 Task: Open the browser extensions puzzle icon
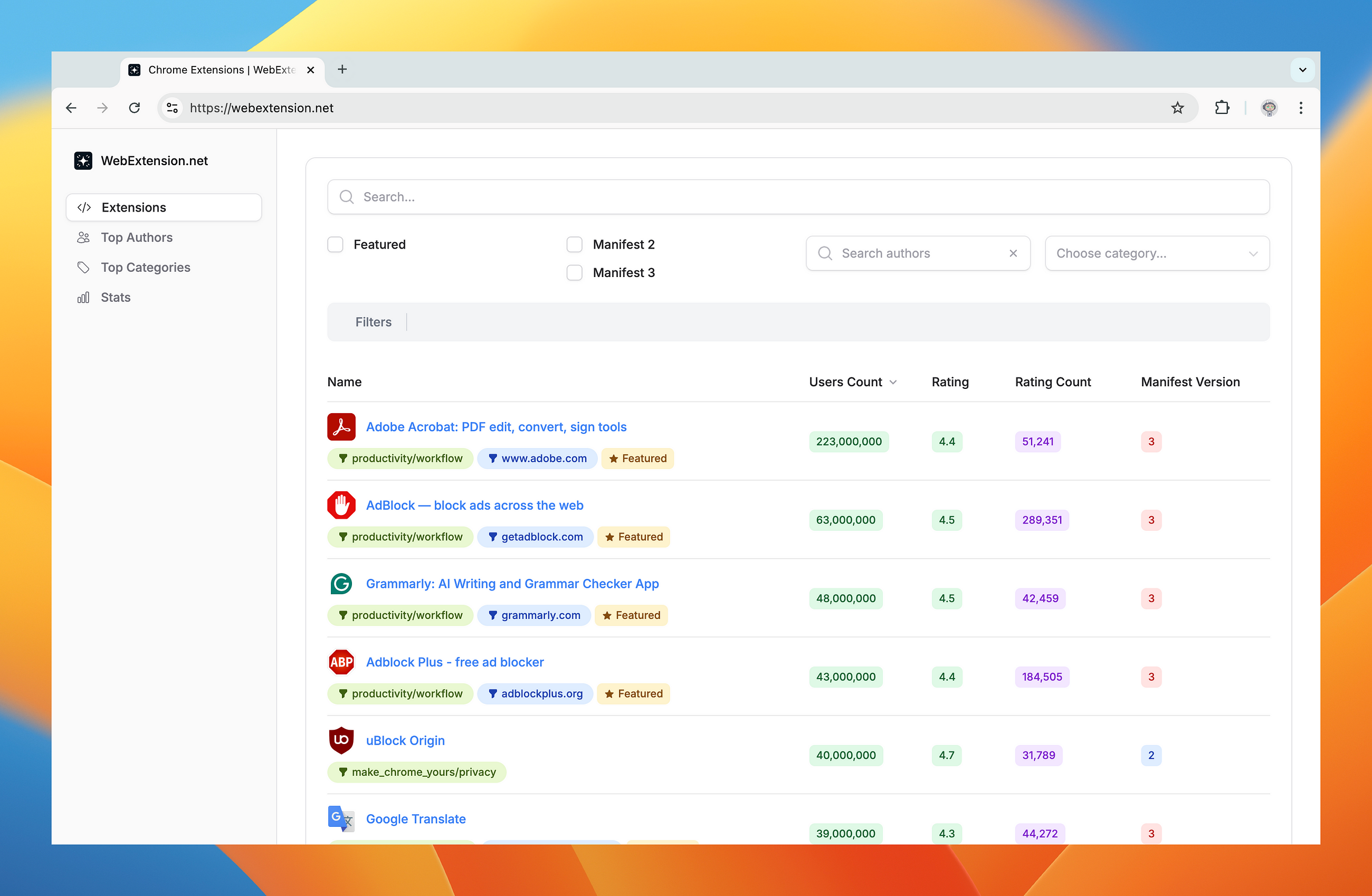tap(1222, 108)
